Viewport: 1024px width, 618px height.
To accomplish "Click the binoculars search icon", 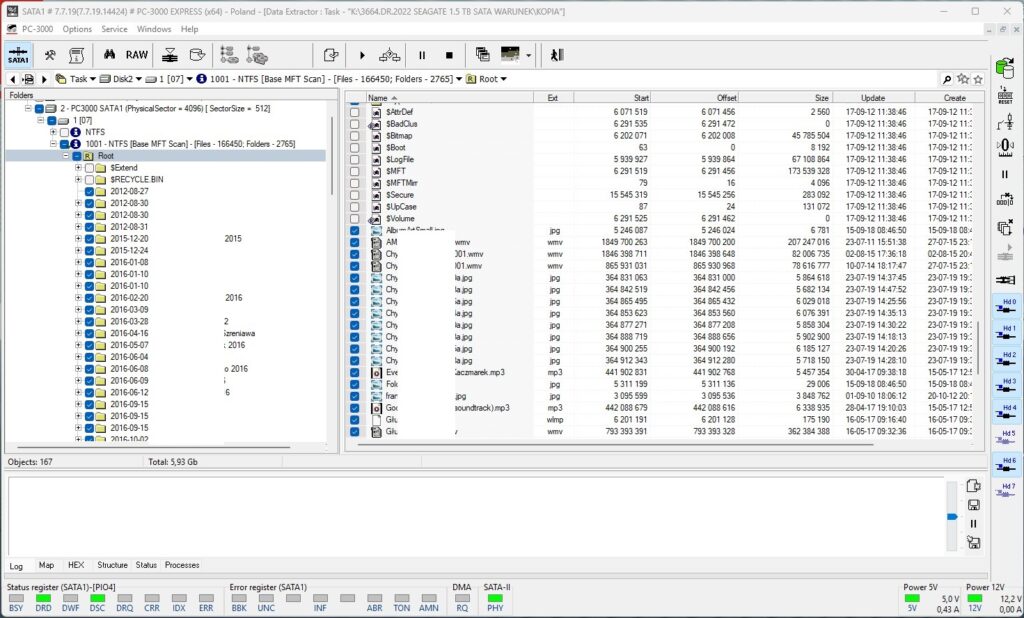I will point(109,55).
